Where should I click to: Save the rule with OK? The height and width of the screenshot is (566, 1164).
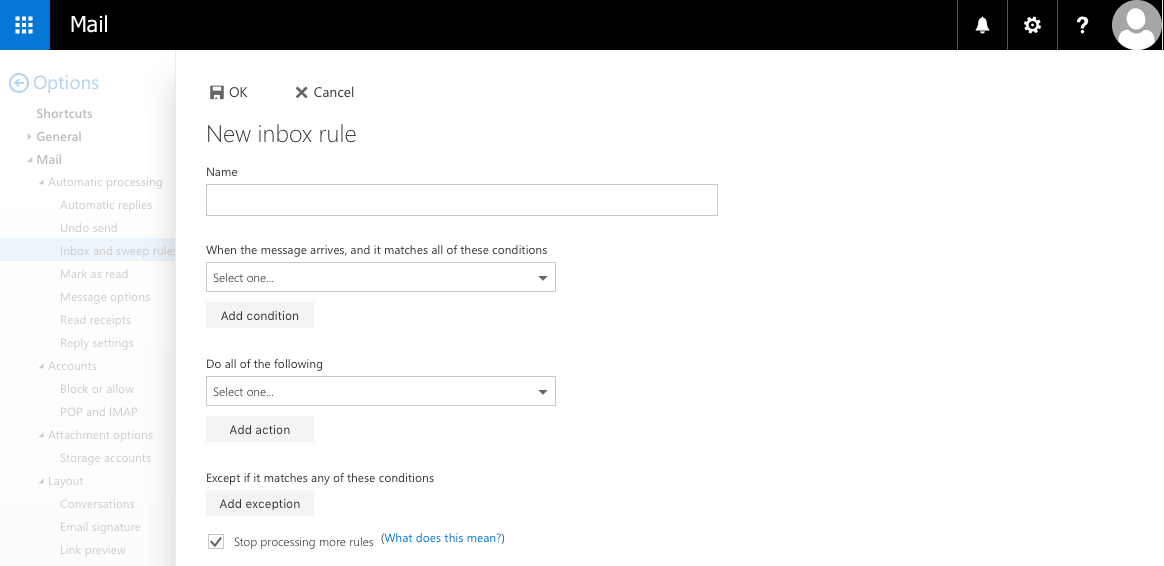(228, 92)
